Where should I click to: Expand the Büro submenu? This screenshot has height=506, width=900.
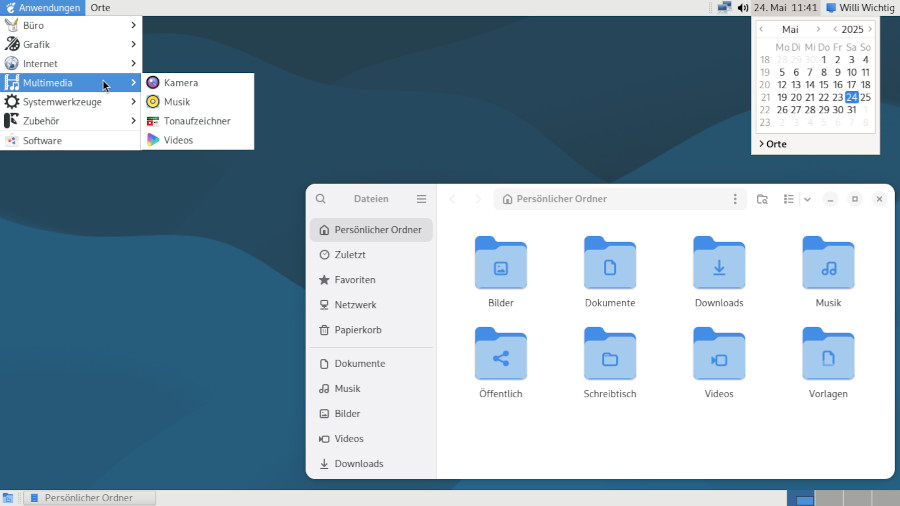(x=70, y=25)
